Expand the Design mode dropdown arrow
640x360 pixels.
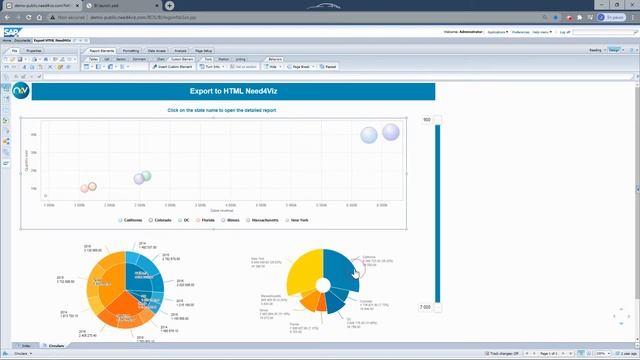click(623, 50)
